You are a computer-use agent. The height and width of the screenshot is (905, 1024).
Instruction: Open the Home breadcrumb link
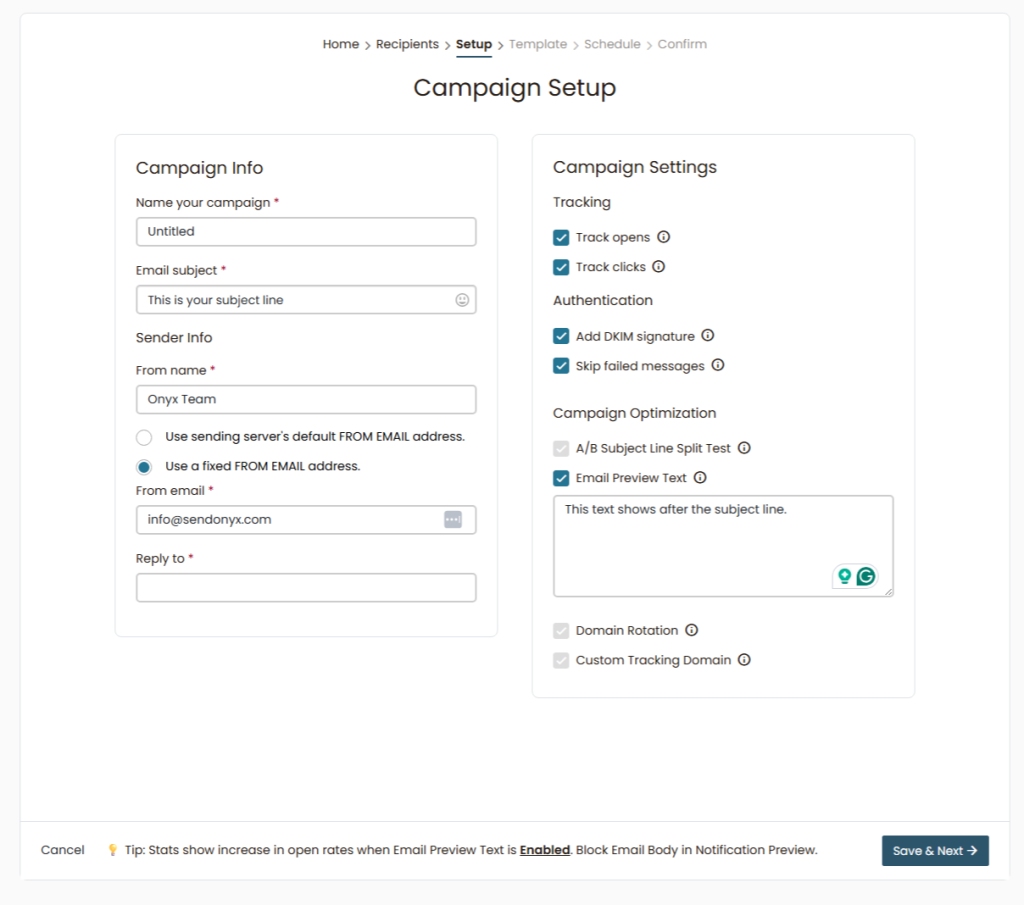[x=340, y=44]
